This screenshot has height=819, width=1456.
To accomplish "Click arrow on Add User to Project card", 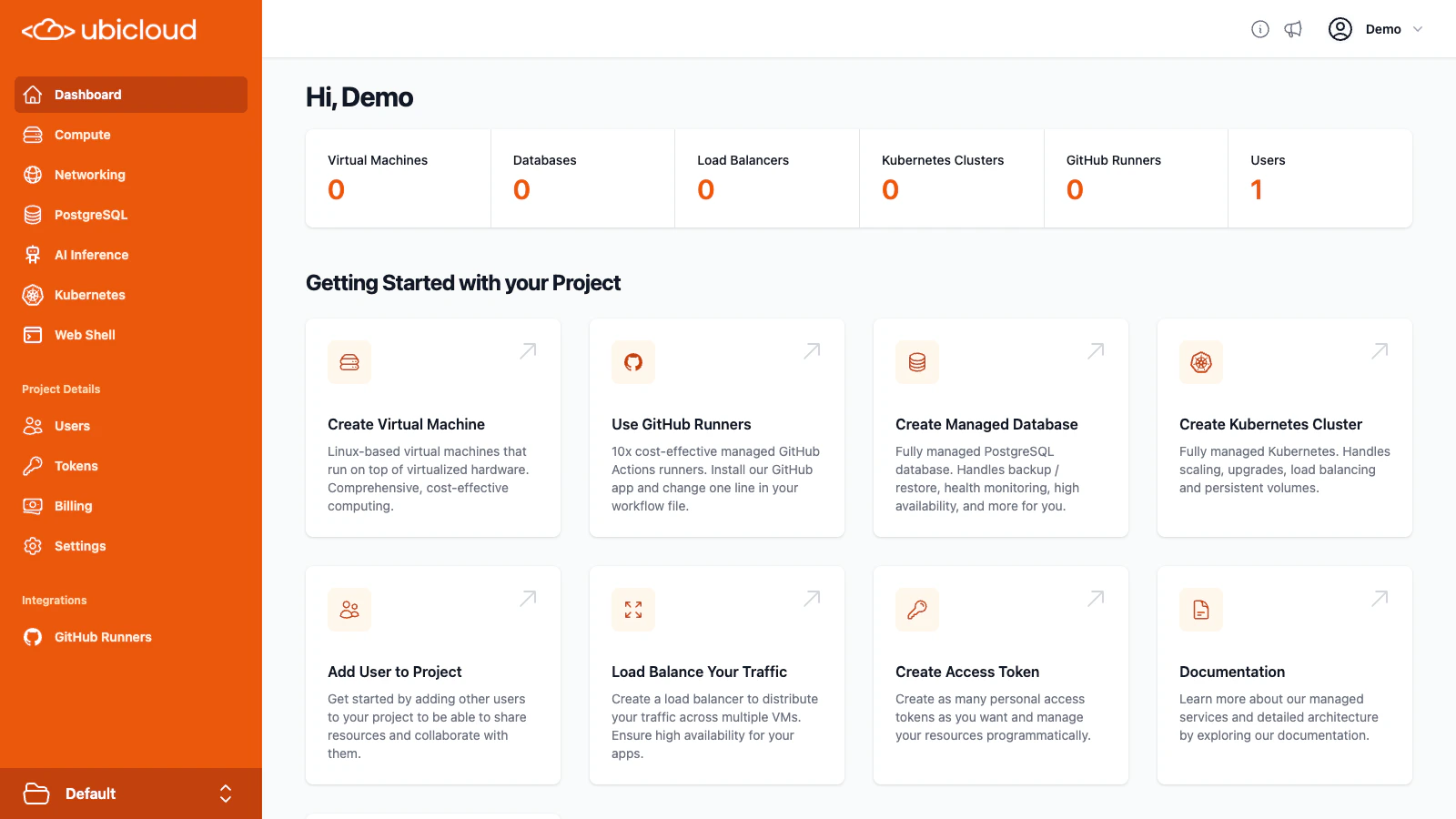I will (x=528, y=599).
